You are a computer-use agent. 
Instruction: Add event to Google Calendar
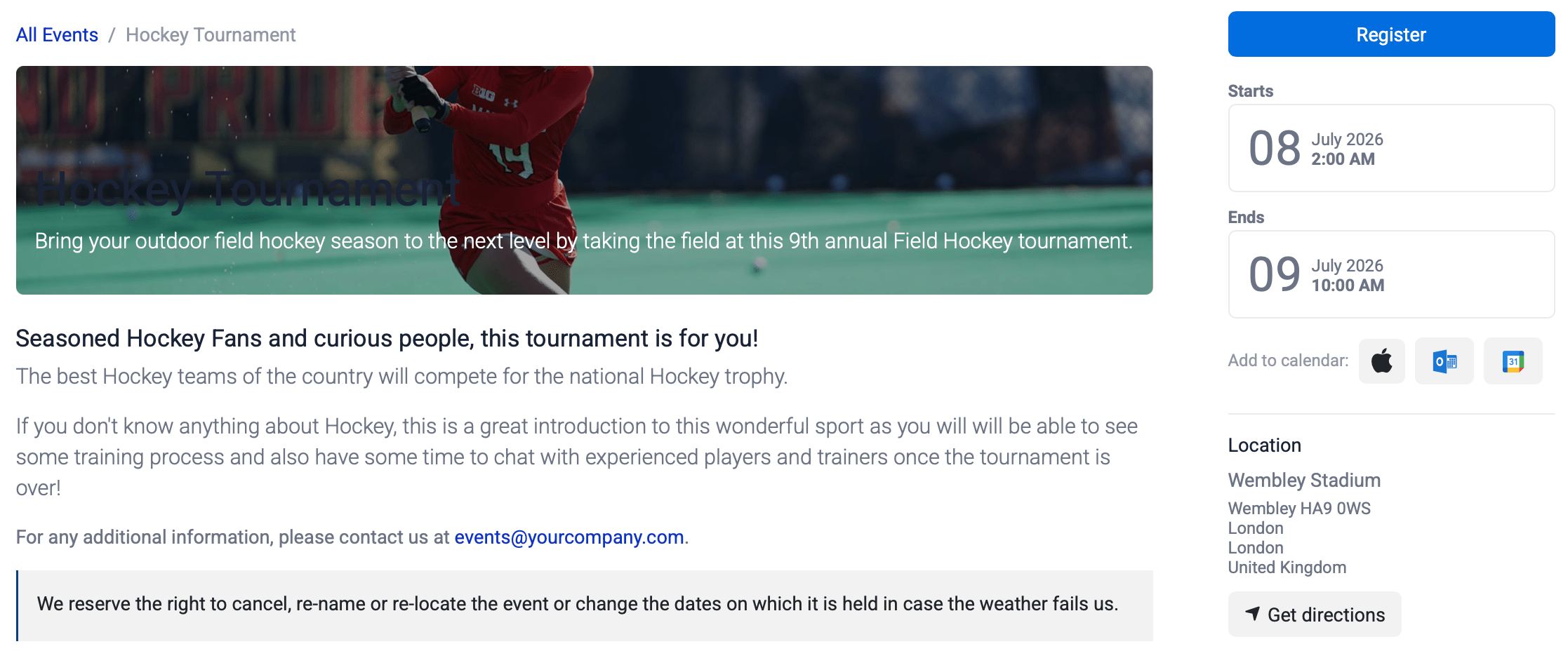click(x=1513, y=361)
